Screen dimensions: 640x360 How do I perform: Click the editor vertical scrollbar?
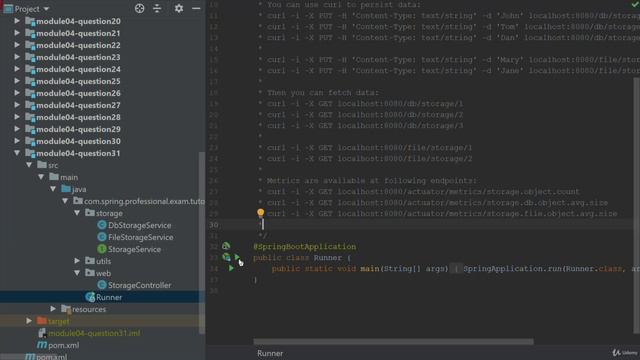[x=637, y=204]
